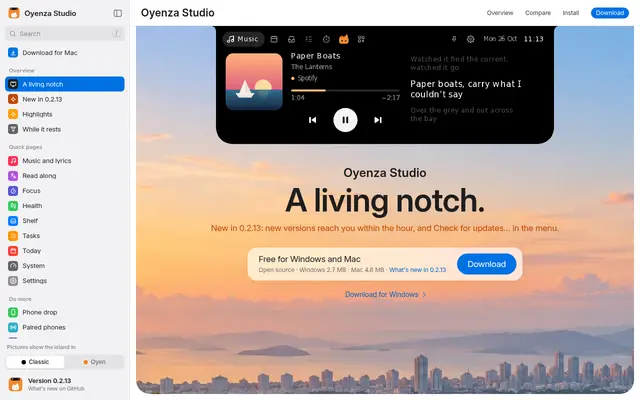This screenshot has height=400, width=640.
Task: Open Settings quick page in sidebar
Action: click(x=64, y=281)
